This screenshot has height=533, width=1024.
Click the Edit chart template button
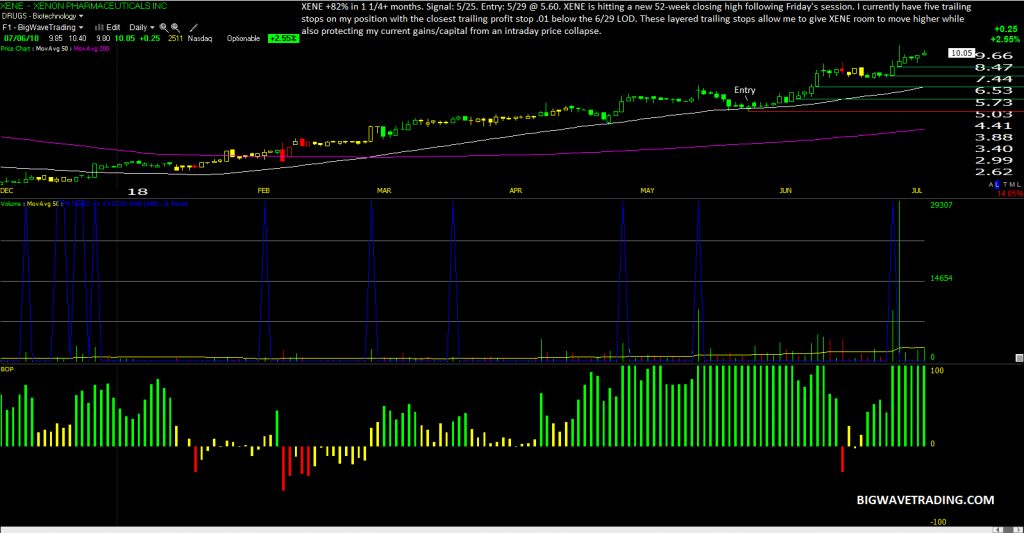(x=113, y=27)
